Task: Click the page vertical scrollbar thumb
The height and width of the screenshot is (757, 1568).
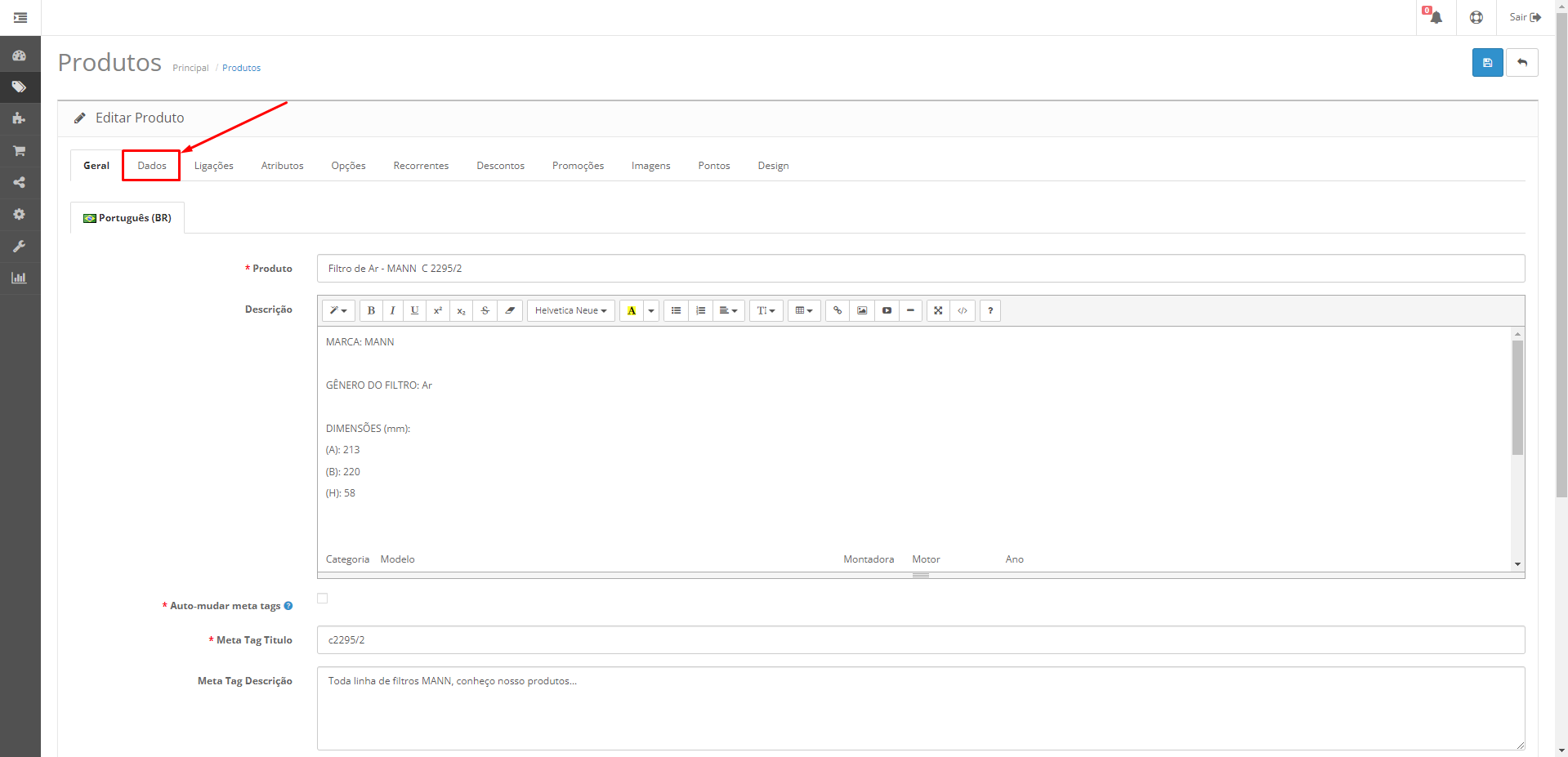Action: tap(1561, 256)
